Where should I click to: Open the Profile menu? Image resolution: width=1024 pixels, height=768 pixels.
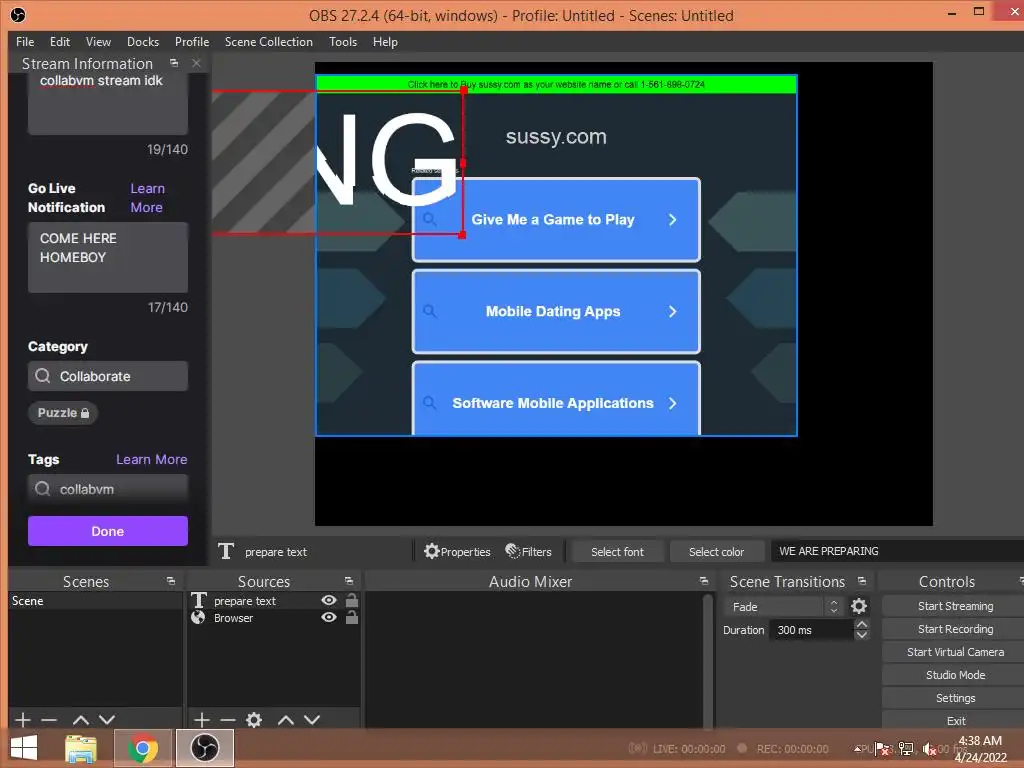click(192, 42)
